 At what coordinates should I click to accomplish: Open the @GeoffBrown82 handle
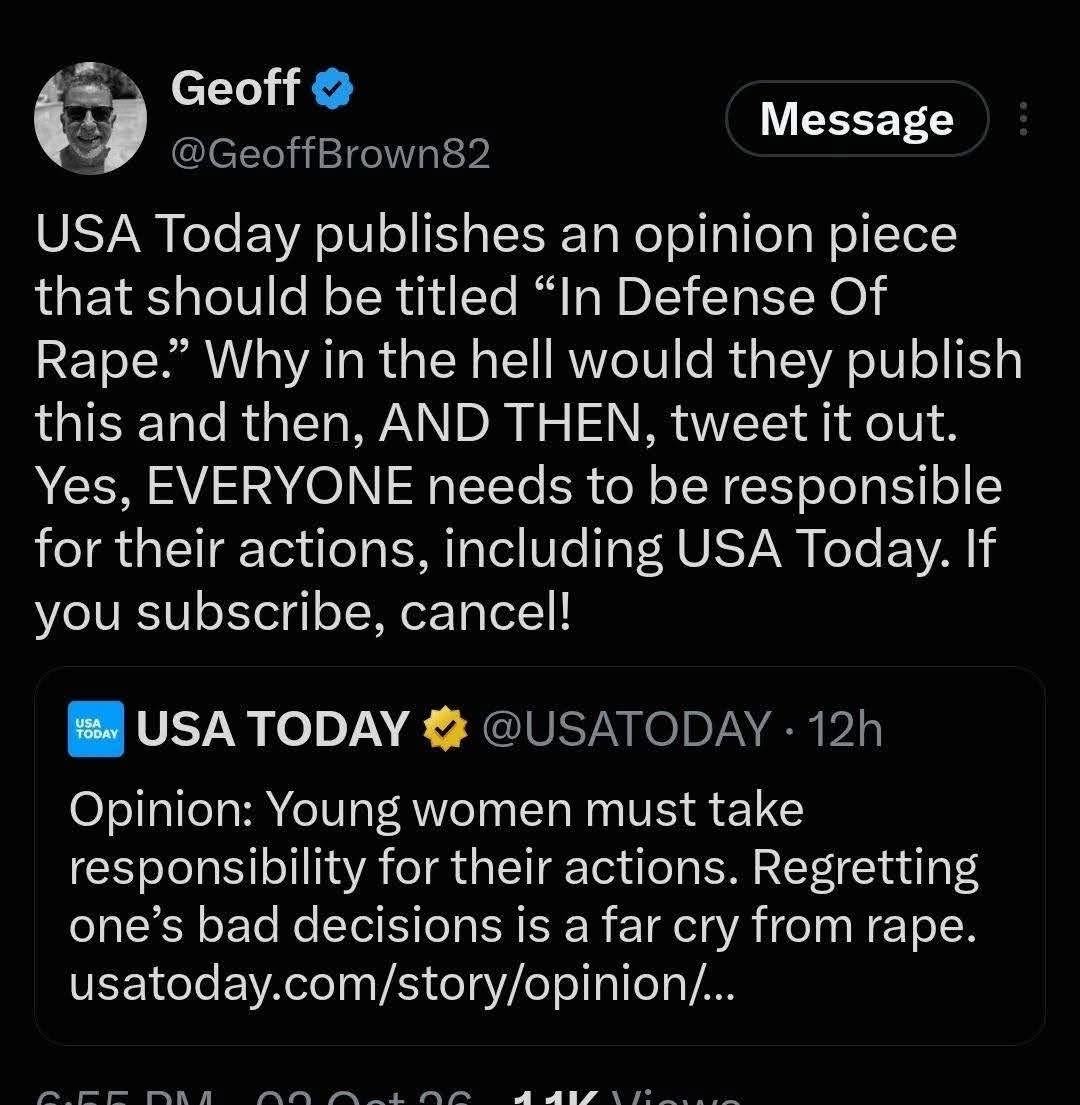click(x=330, y=154)
